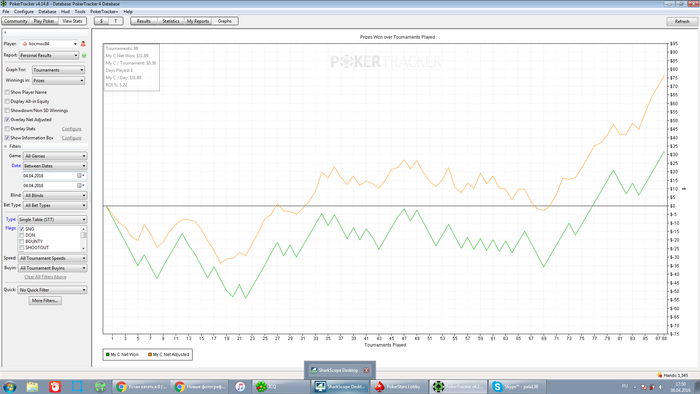
Task: Click the green My C Net Won swatch
Action: (x=108, y=355)
